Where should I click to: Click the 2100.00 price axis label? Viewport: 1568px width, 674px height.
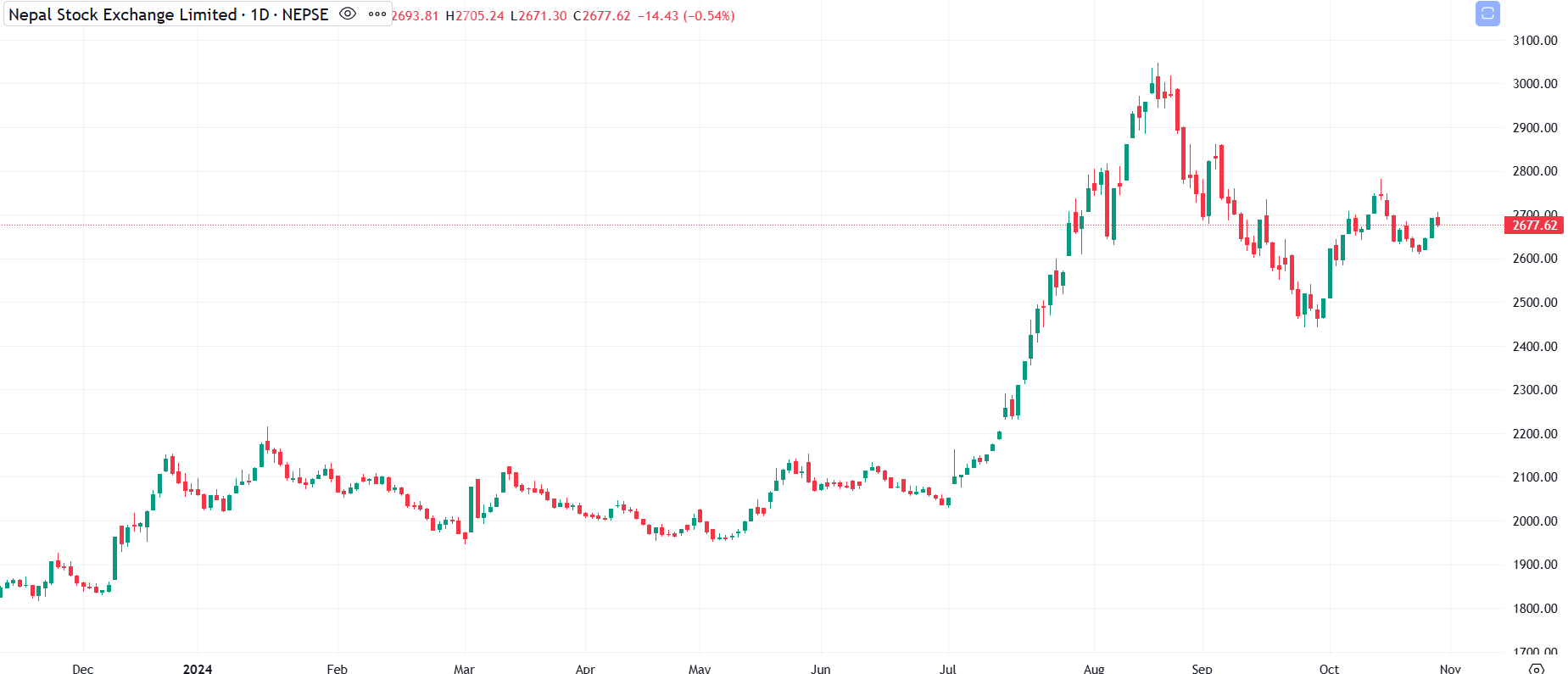pos(1535,477)
